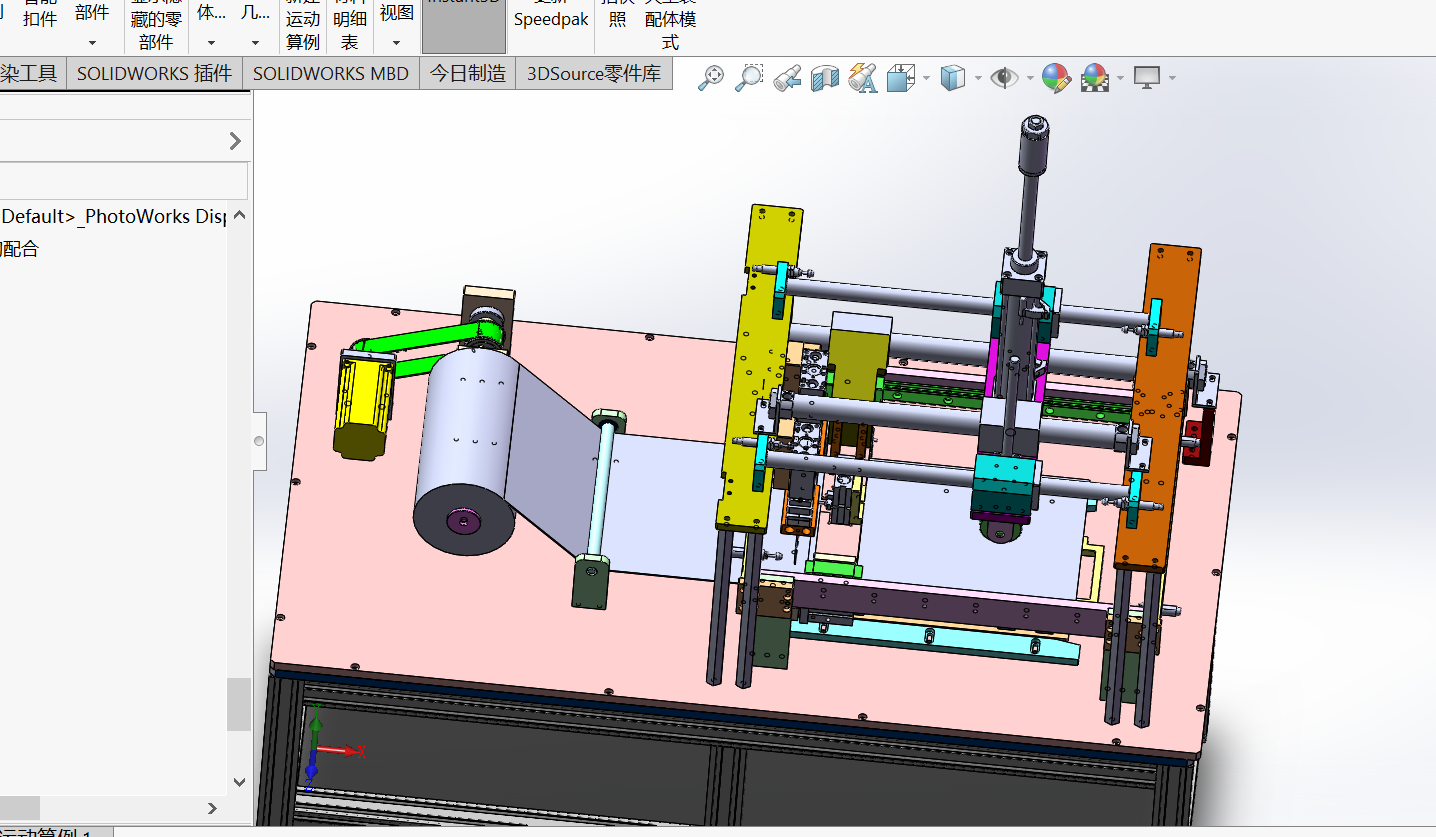Open the Edit Appearance color ball
Screen dimensions: 1436x837
coord(1056,78)
